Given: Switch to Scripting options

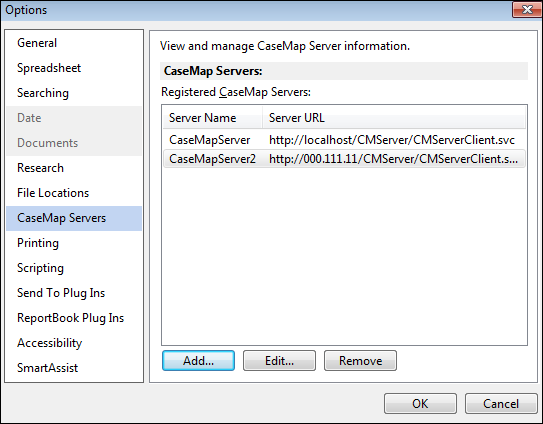Looking at the screenshot, I should 40,268.
